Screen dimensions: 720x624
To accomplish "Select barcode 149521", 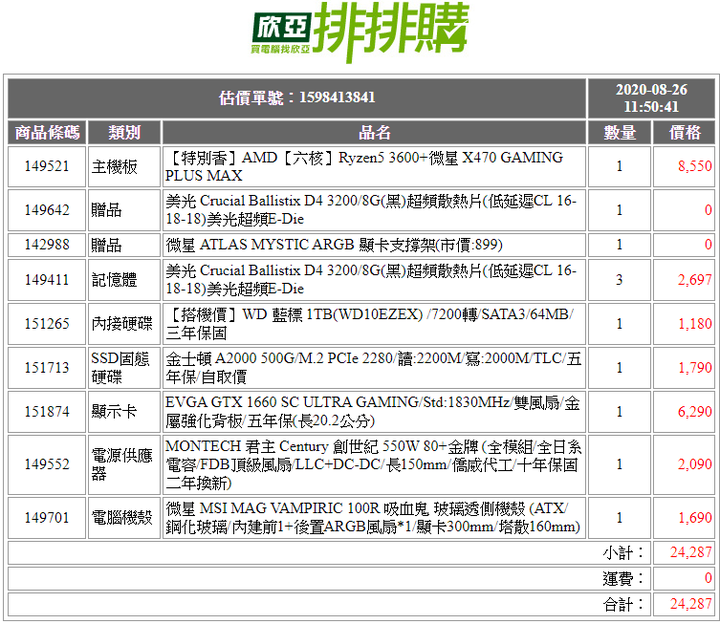I will click(x=47, y=166).
